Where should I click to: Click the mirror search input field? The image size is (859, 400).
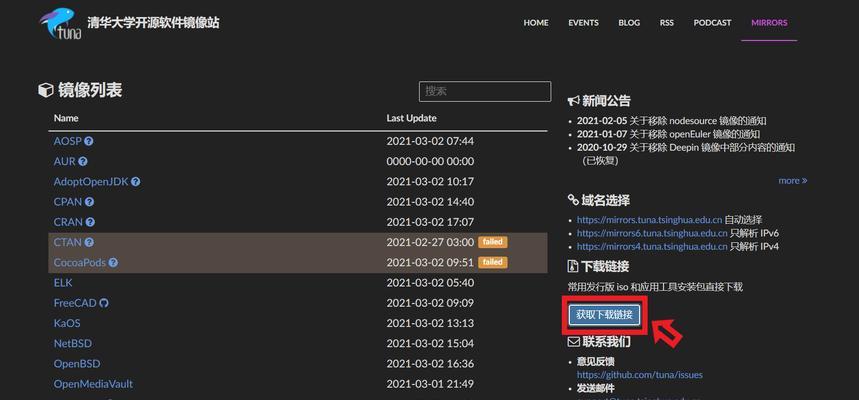tap(485, 92)
